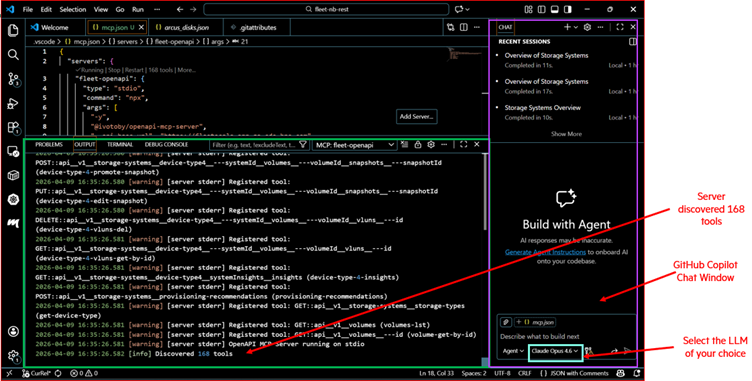Toggle the secondary side bar

pyautogui.click(x=568, y=9)
